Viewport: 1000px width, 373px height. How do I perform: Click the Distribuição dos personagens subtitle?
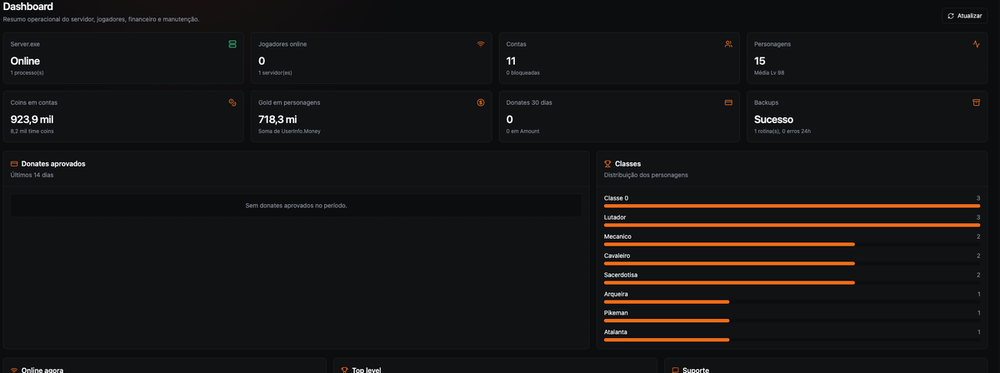[646, 175]
